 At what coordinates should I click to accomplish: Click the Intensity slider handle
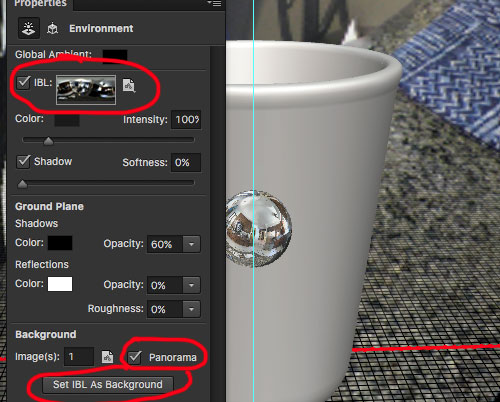[48, 141]
